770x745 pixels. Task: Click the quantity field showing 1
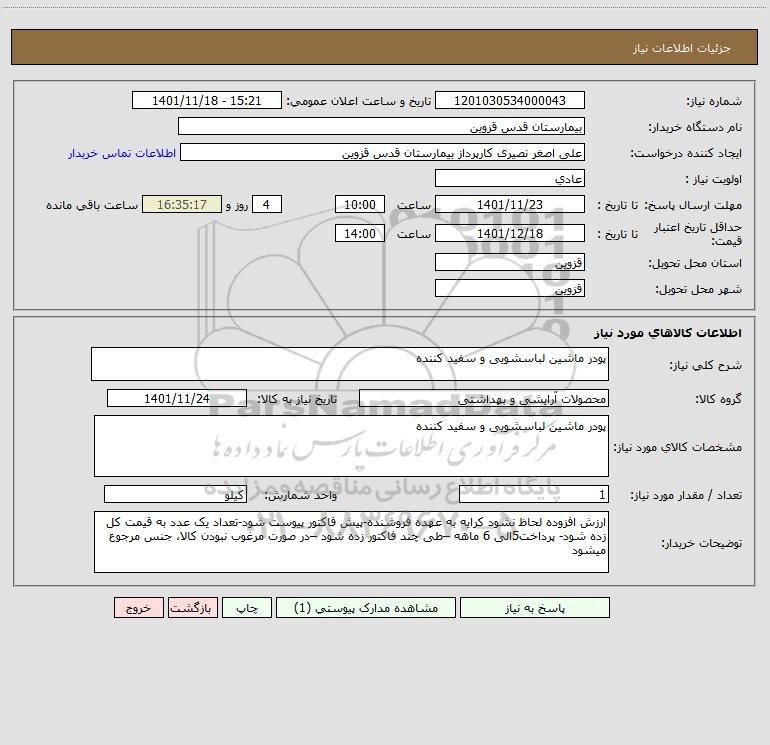(534, 495)
